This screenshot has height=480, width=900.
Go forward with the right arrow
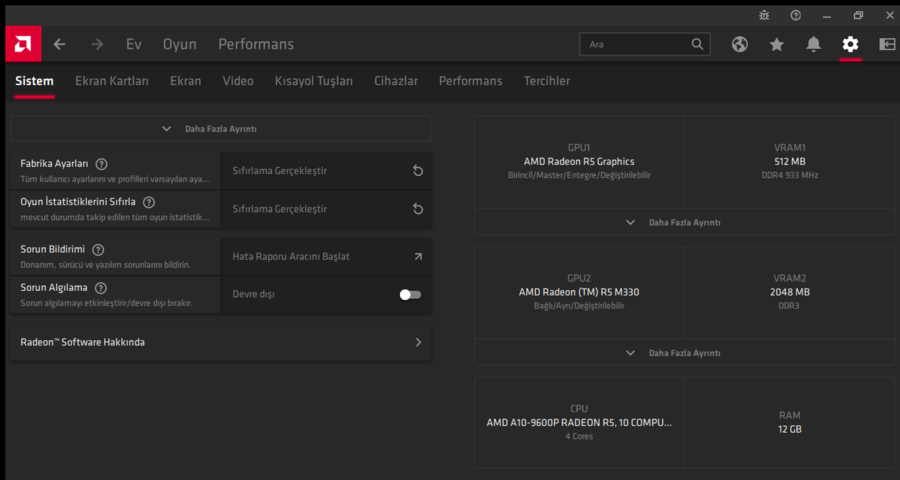(x=97, y=44)
